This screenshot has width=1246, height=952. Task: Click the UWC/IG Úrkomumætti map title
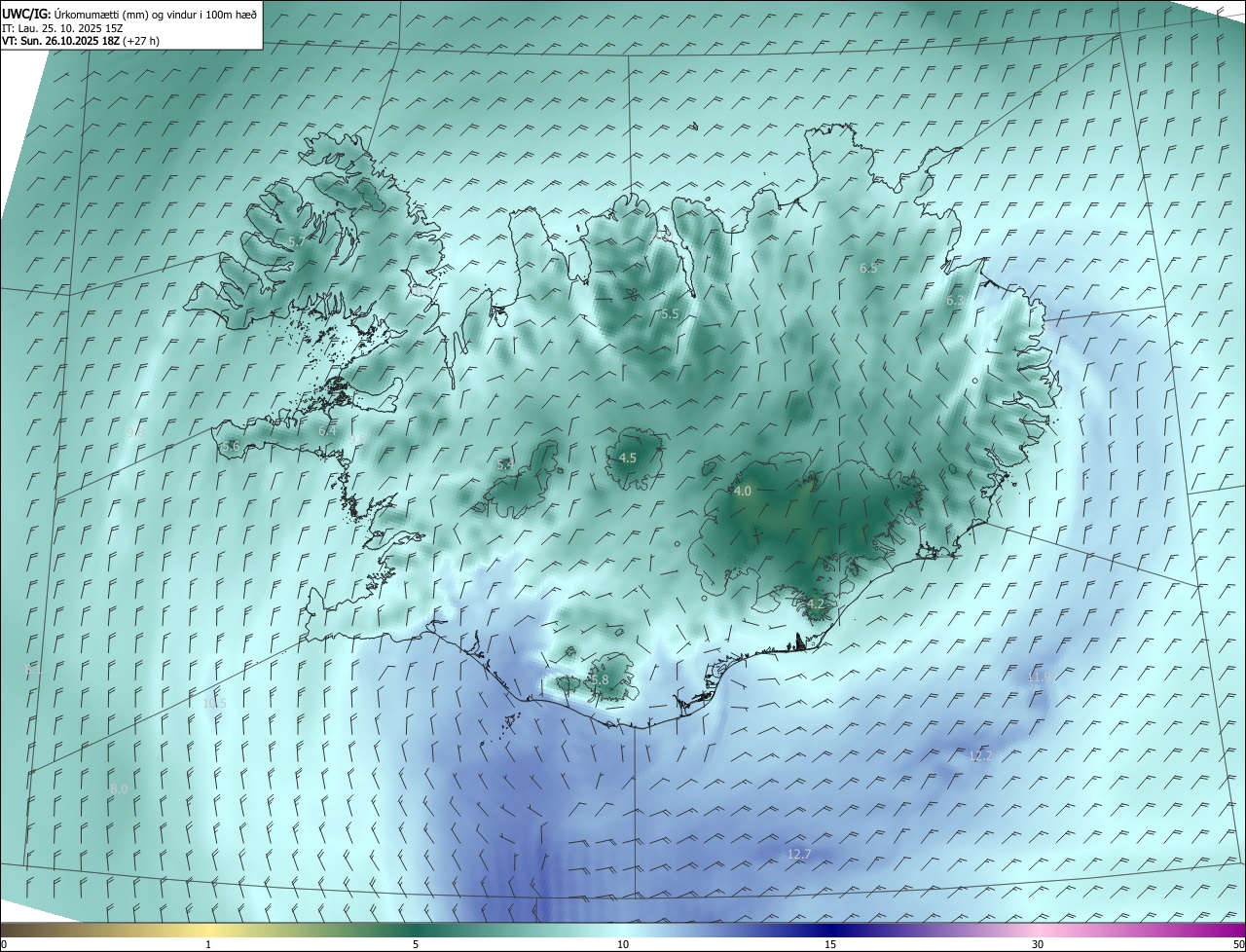pos(129,13)
